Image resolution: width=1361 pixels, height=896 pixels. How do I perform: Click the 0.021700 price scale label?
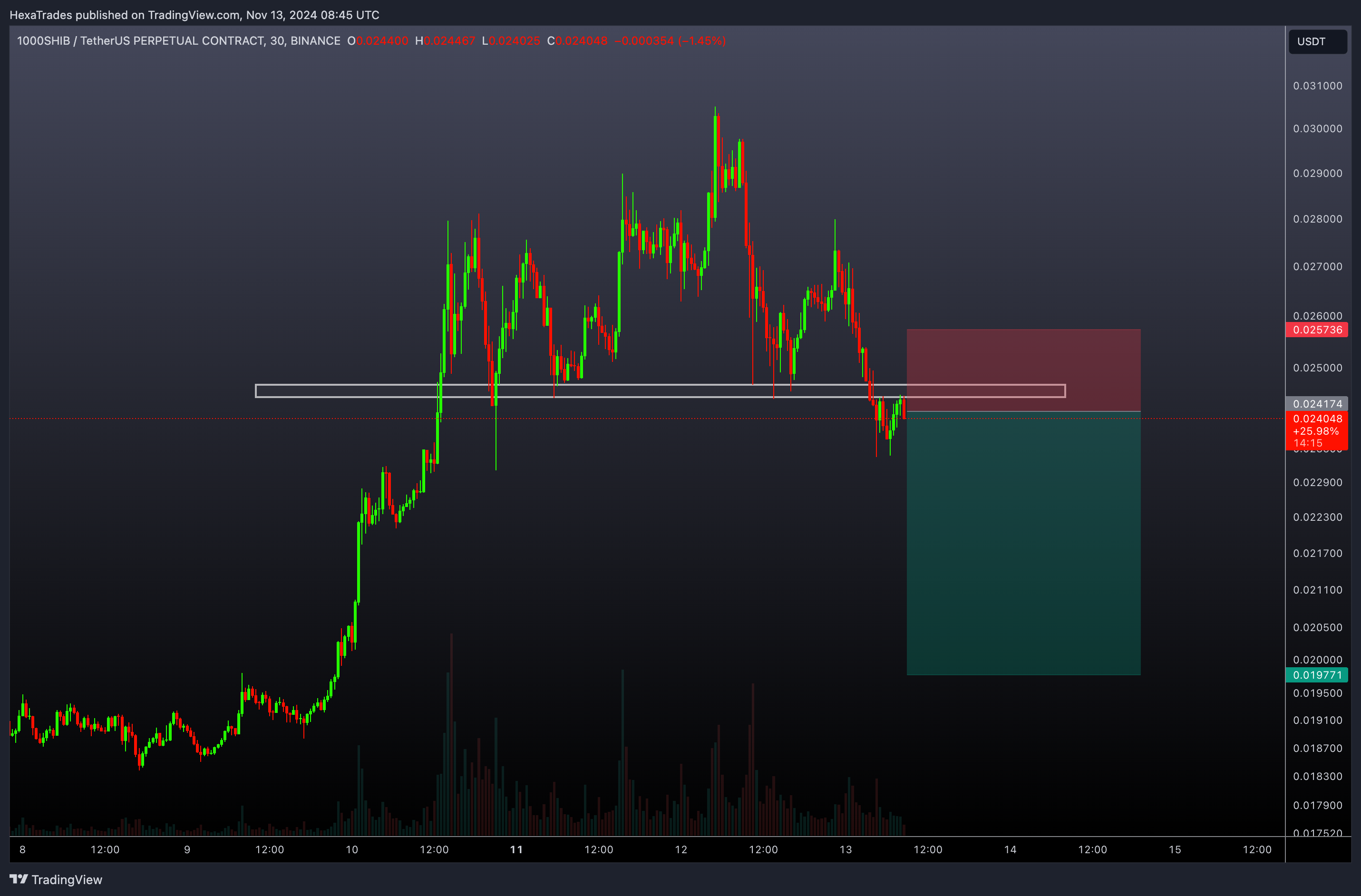click(x=1318, y=554)
